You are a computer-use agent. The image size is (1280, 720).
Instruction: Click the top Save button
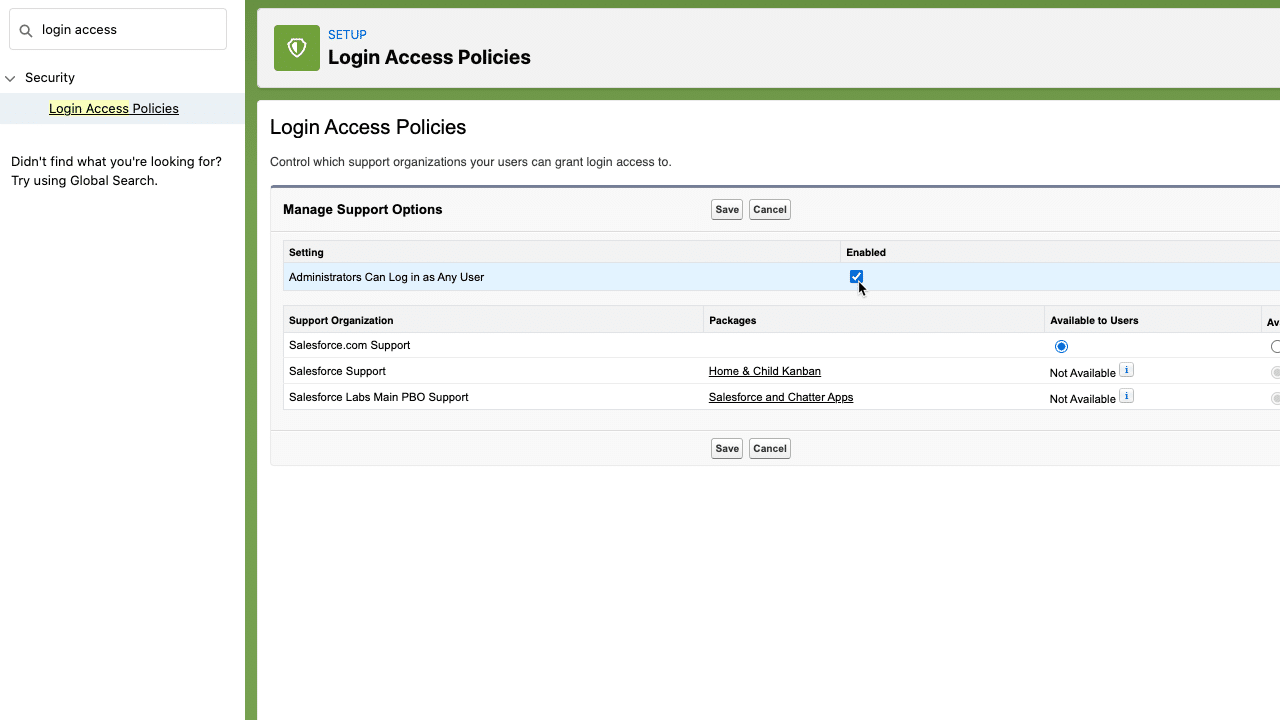pos(726,209)
